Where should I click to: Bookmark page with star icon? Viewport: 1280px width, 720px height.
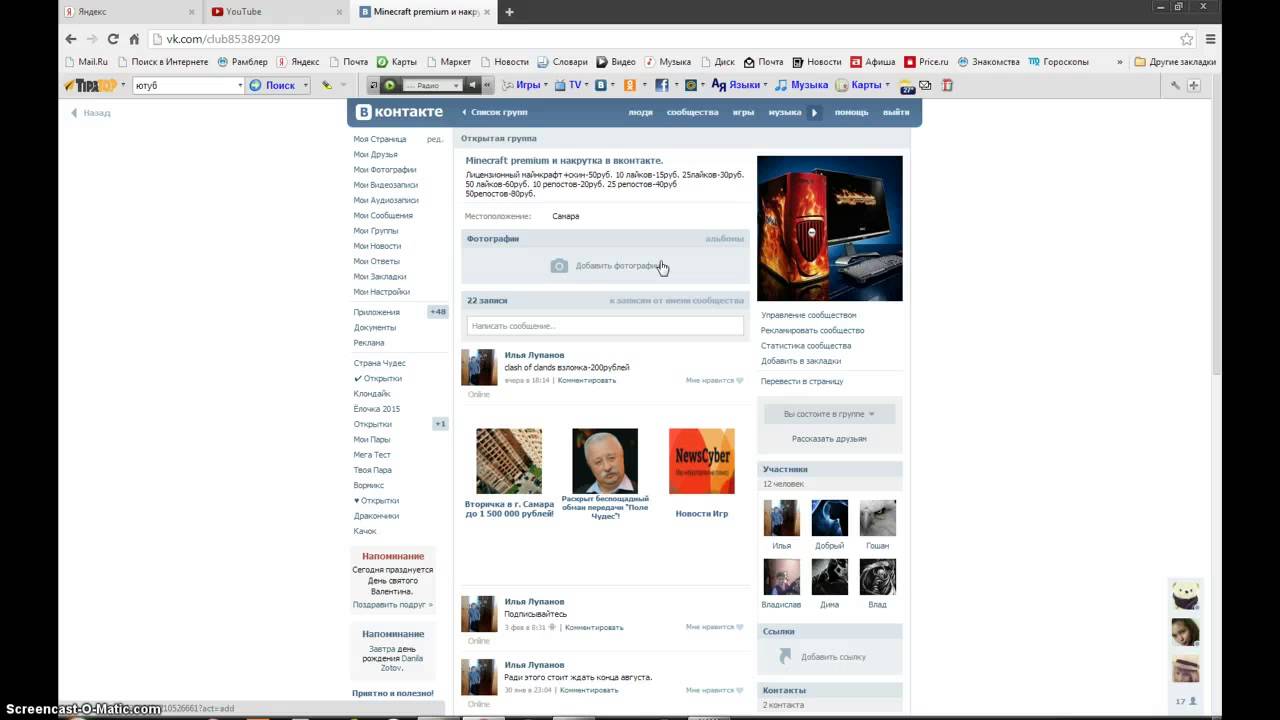1186,39
